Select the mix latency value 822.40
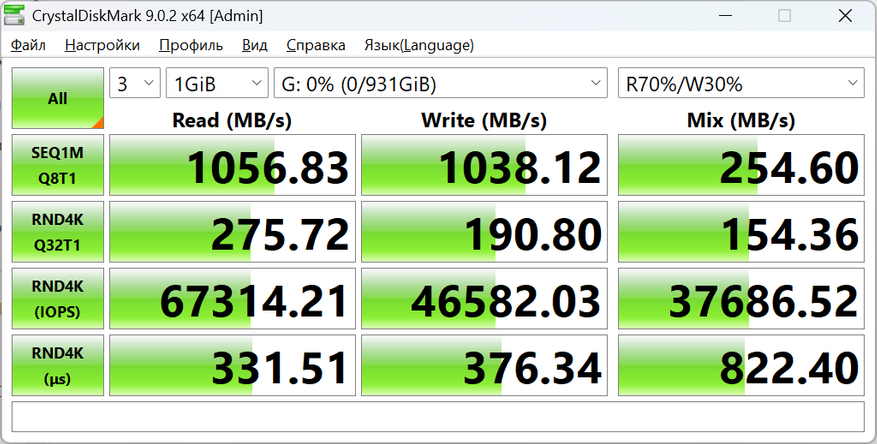The image size is (877, 444). (x=741, y=366)
